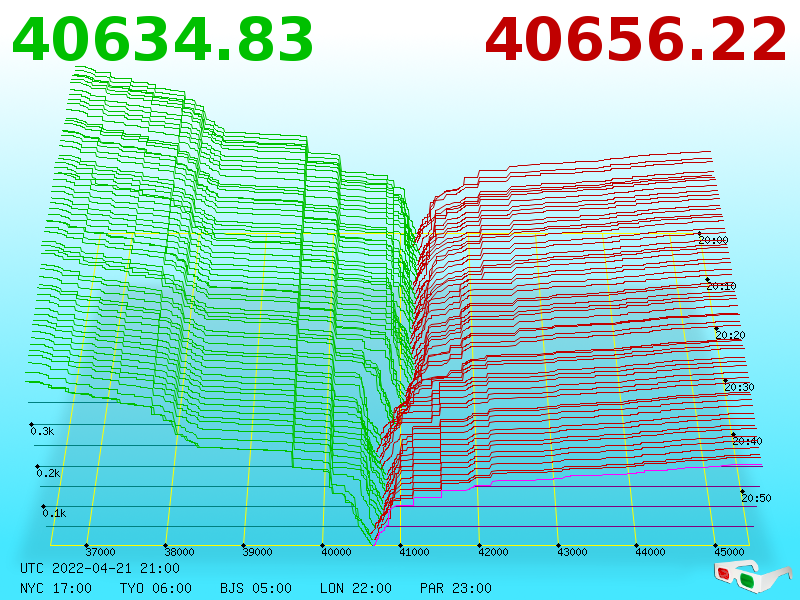Click the 39000 price axis label
The height and width of the screenshot is (600, 800).
coord(257,552)
